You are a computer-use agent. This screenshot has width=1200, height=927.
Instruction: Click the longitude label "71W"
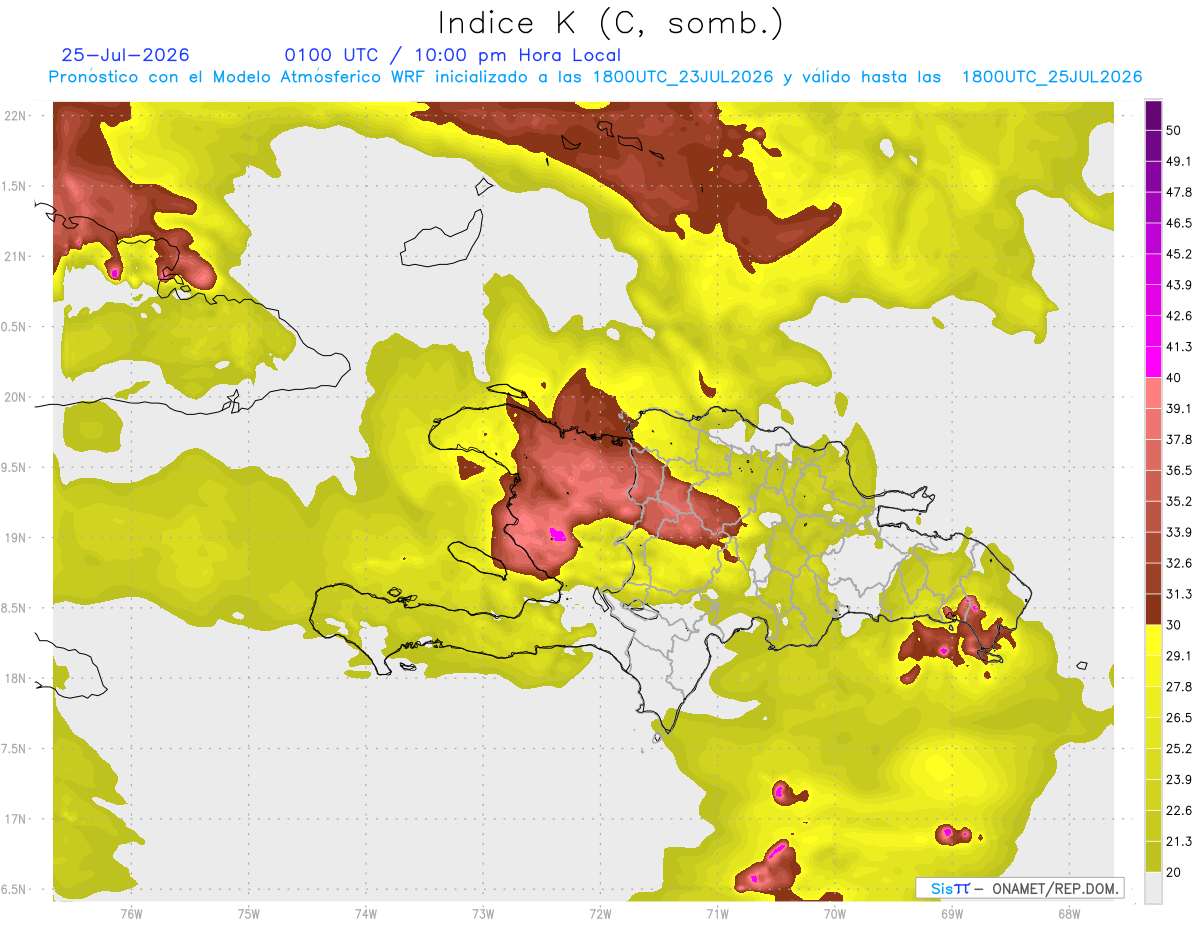point(717,914)
